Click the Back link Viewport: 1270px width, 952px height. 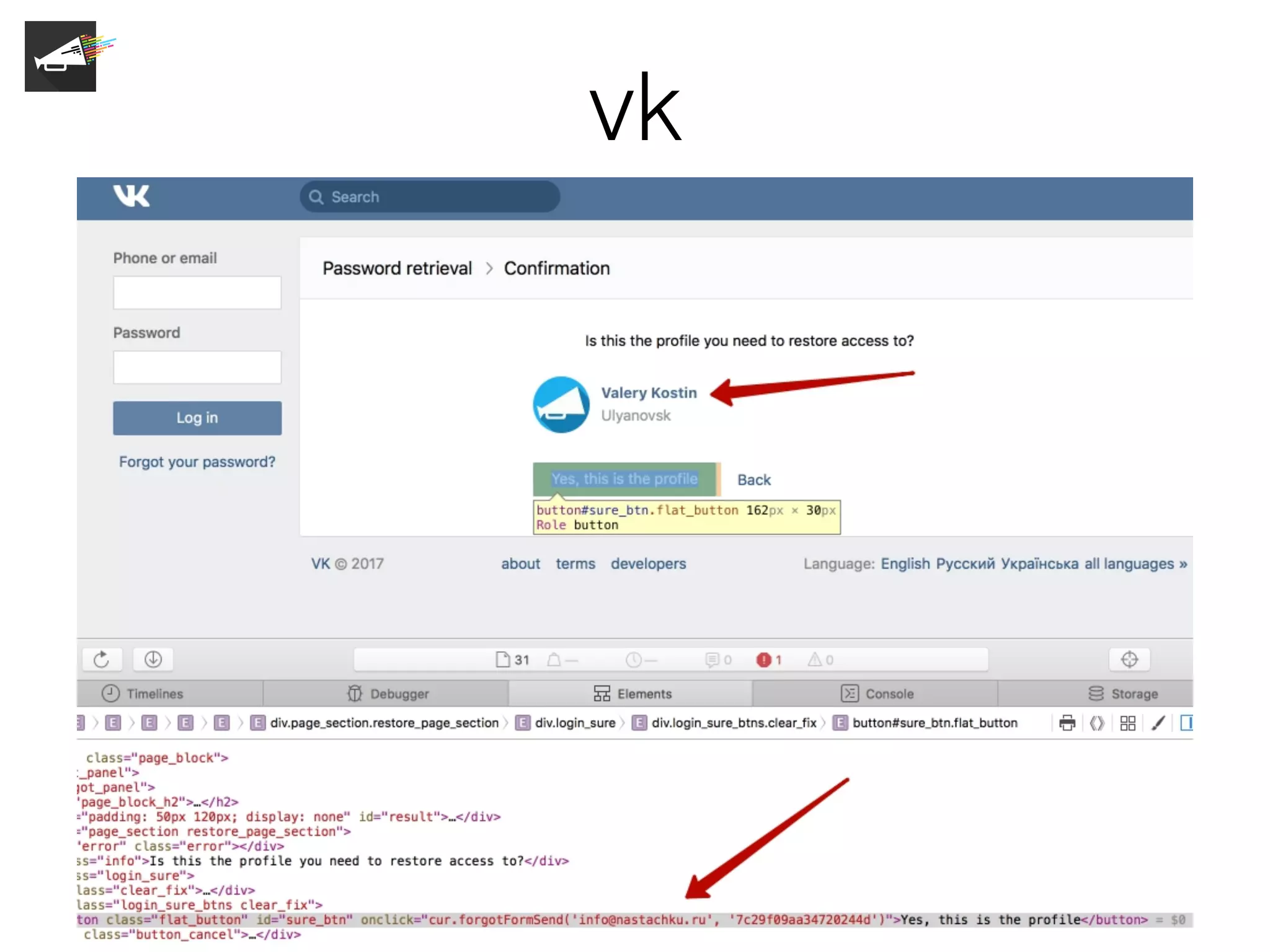tap(754, 480)
